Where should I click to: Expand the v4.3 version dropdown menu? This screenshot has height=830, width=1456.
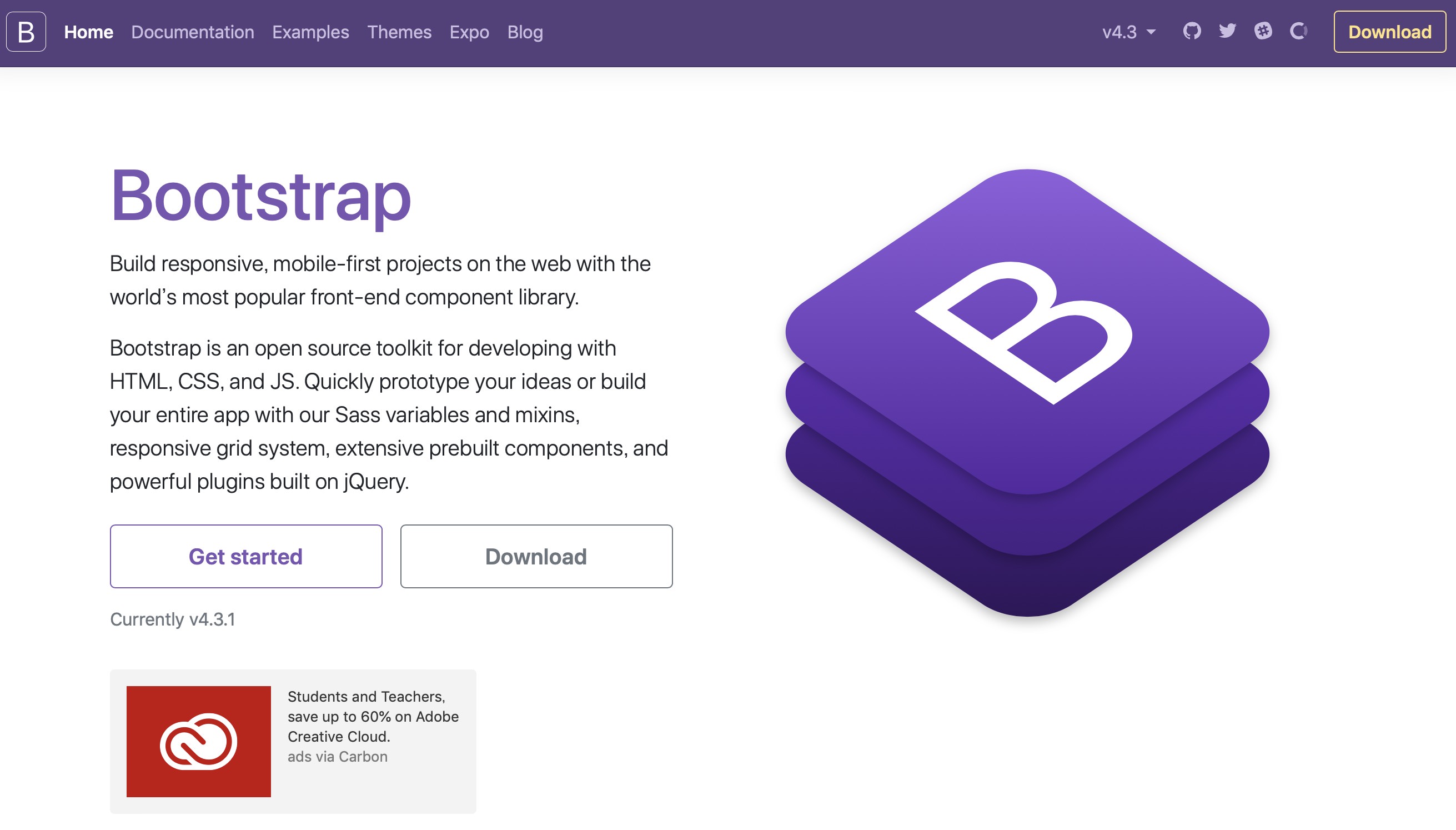click(1127, 32)
